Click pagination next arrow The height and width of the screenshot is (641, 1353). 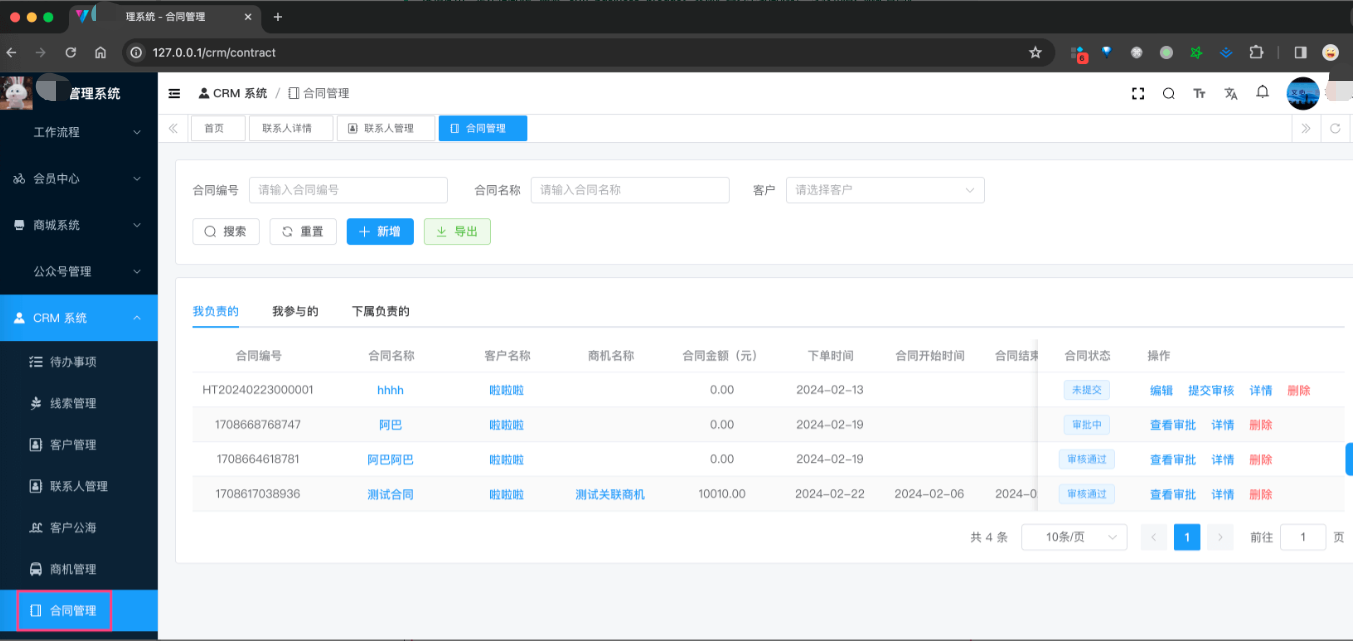click(1220, 537)
